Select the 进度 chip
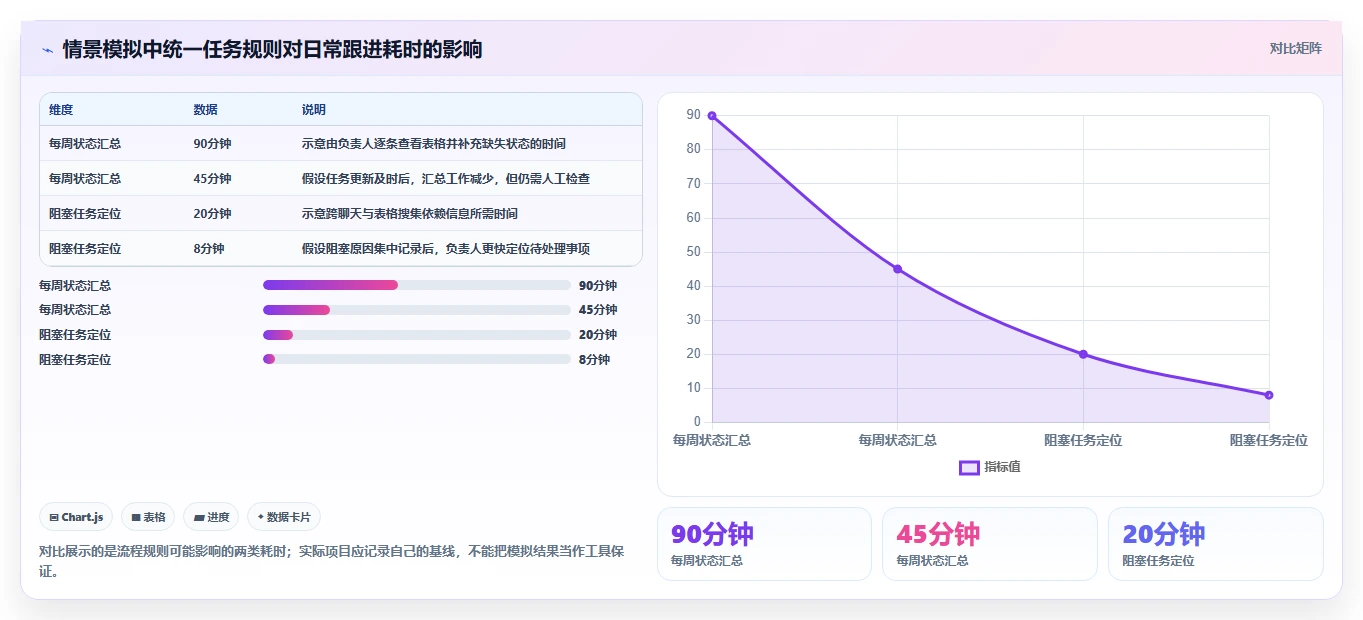Image resolution: width=1363 pixels, height=620 pixels. click(211, 517)
